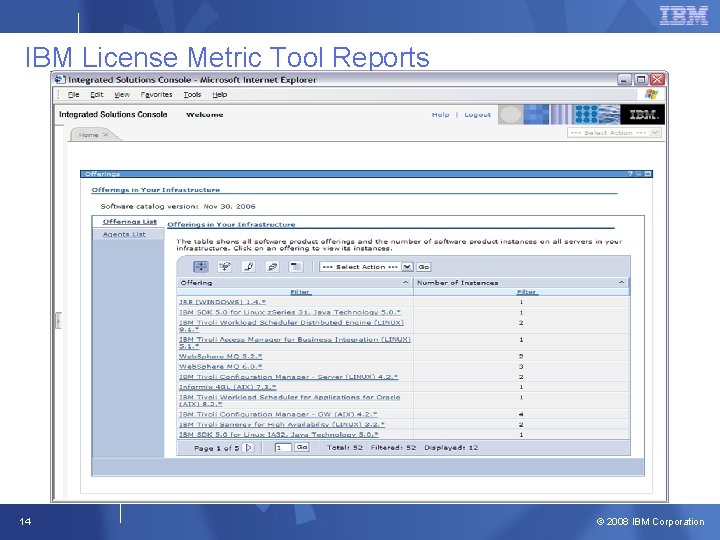The width and height of the screenshot is (720, 540).
Task: Click the second table toolbar icon with arrows
Action: click(225, 266)
